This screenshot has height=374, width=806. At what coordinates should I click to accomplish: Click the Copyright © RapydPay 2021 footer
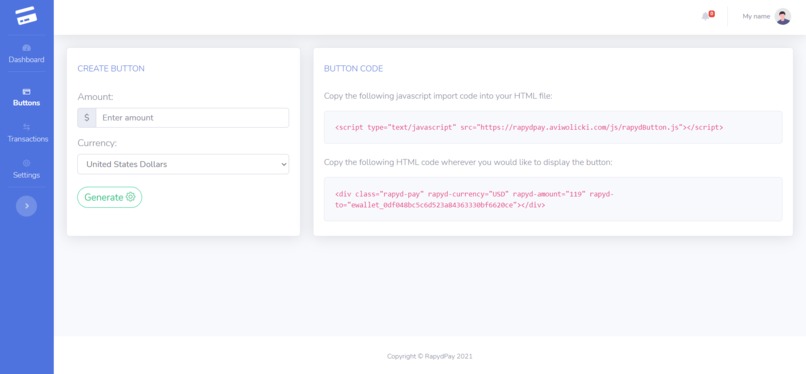(x=430, y=356)
